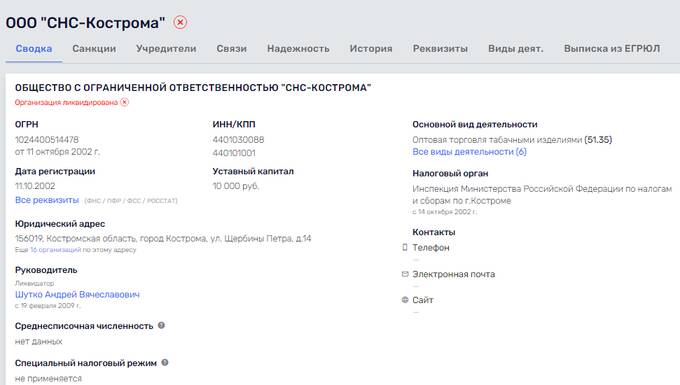
Task: Switch to Виды деят. tab
Action: [x=516, y=49]
